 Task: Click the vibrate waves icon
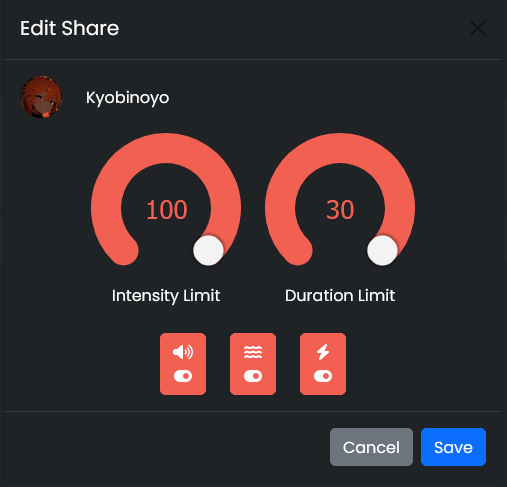coord(253,352)
